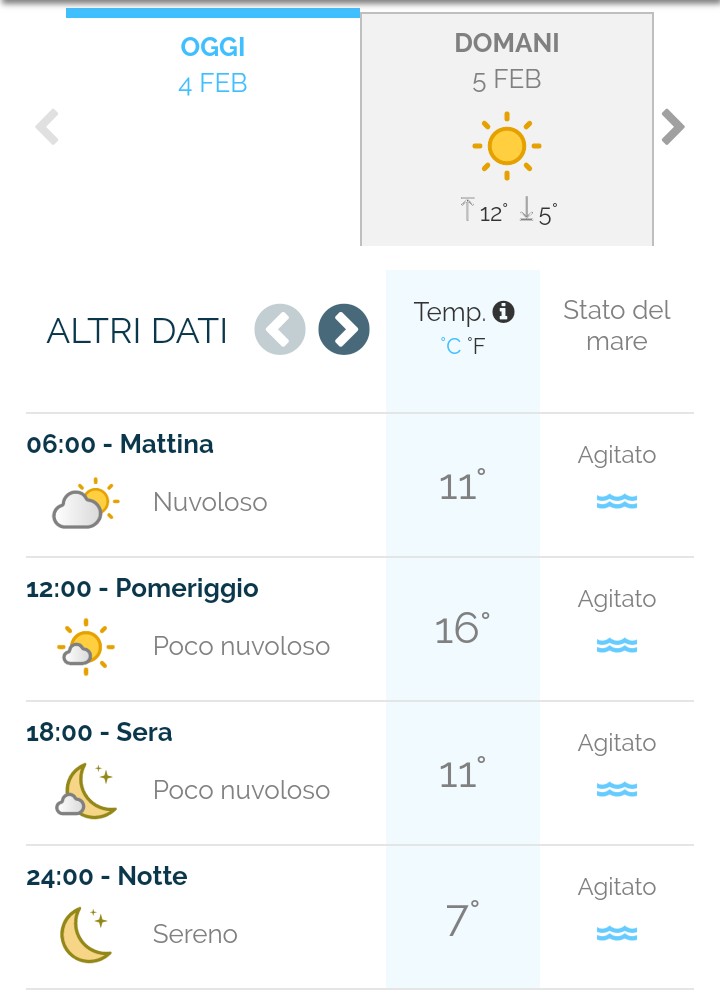Open the 12:00 - Pomeriggio row
This screenshot has width=720, height=999.
point(360,629)
